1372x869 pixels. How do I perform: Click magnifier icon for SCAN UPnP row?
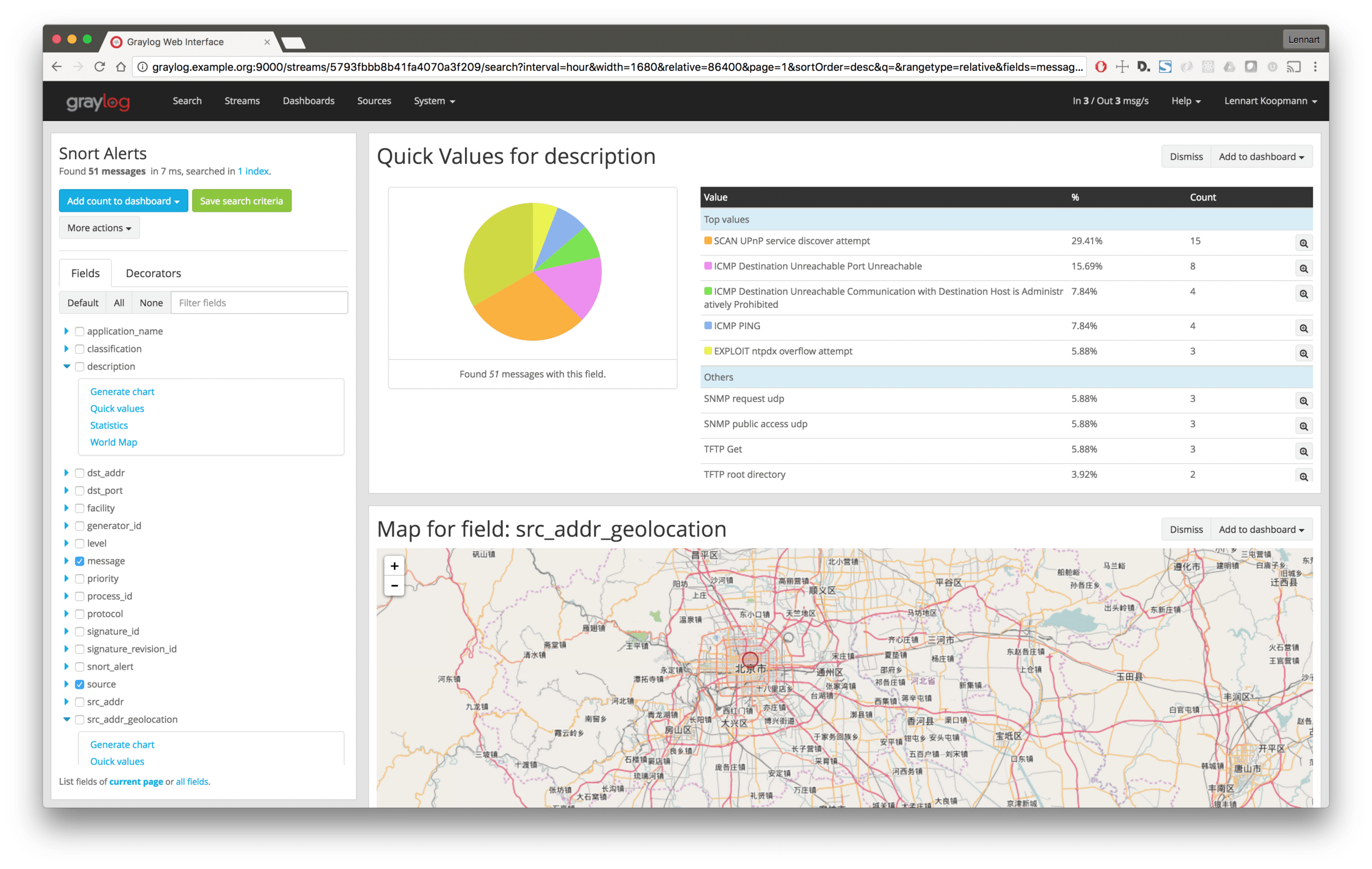click(1303, 243)
